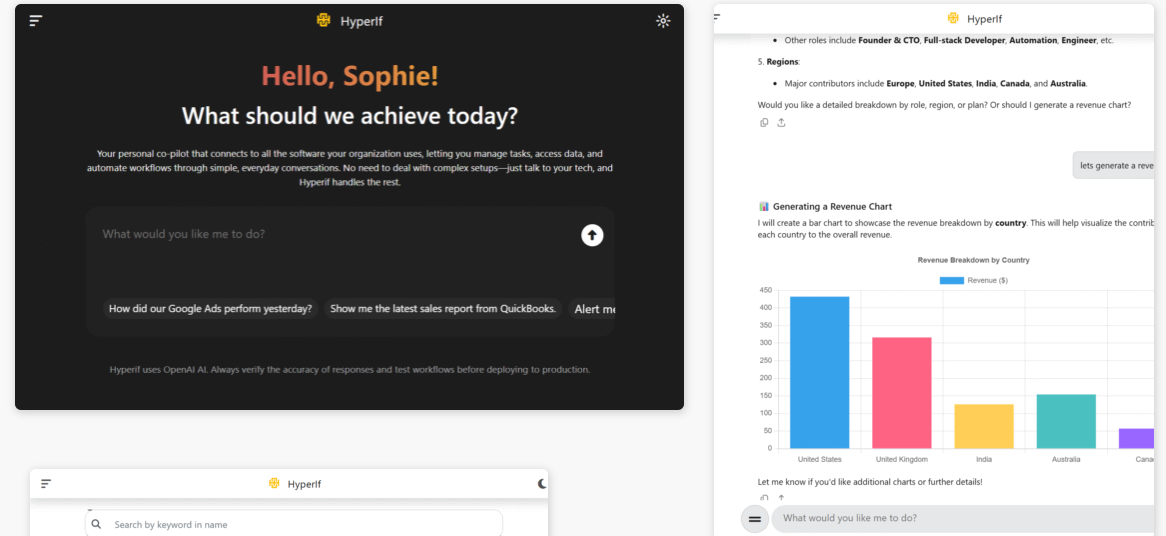
Task: Open the round menu button beside chat input
Action: pos(755,519)
